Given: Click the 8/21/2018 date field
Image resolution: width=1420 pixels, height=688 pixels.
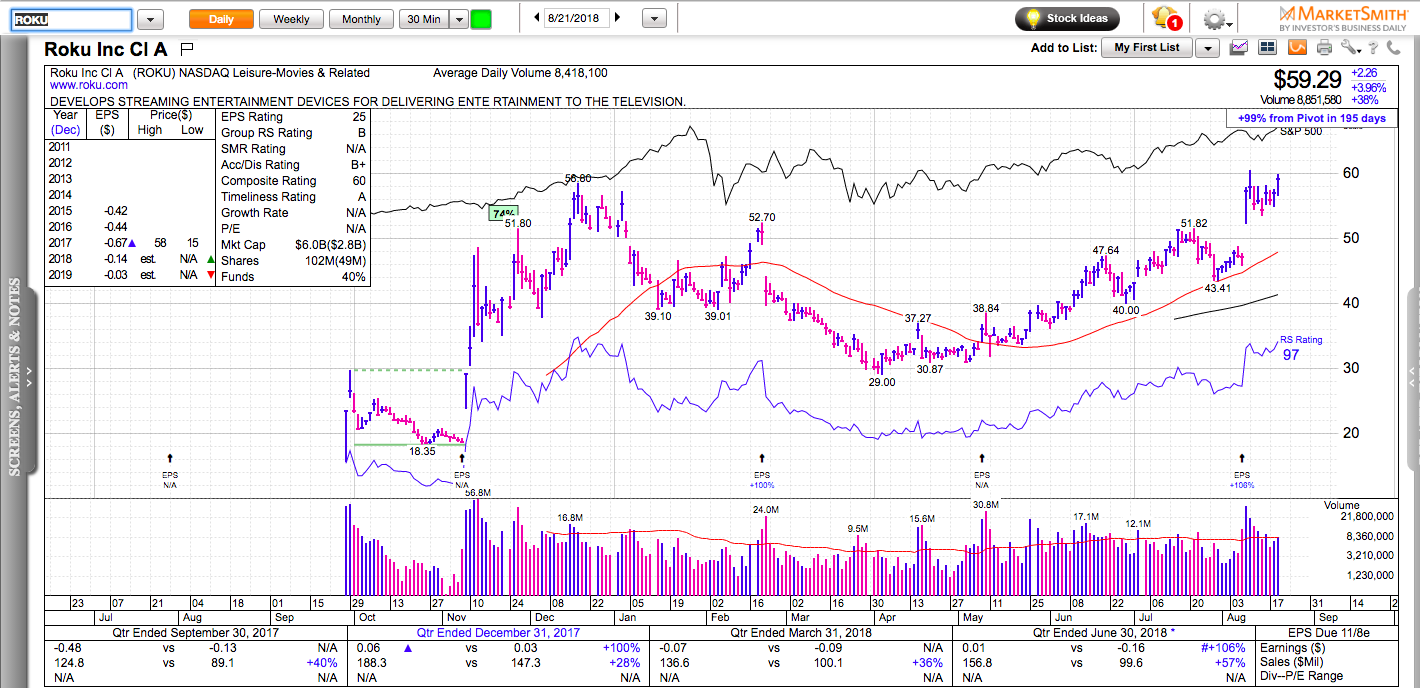Looking at the screenshot, I should pos(577,18).
